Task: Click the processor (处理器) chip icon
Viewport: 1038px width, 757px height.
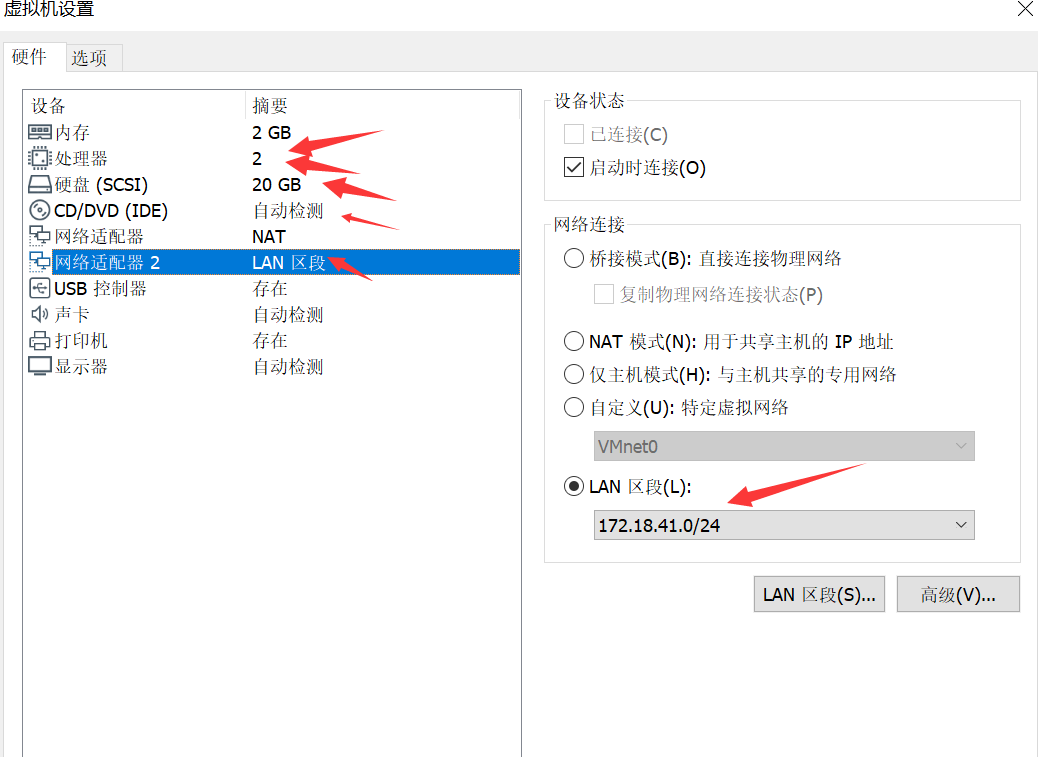Action: (x=40, y=158)
